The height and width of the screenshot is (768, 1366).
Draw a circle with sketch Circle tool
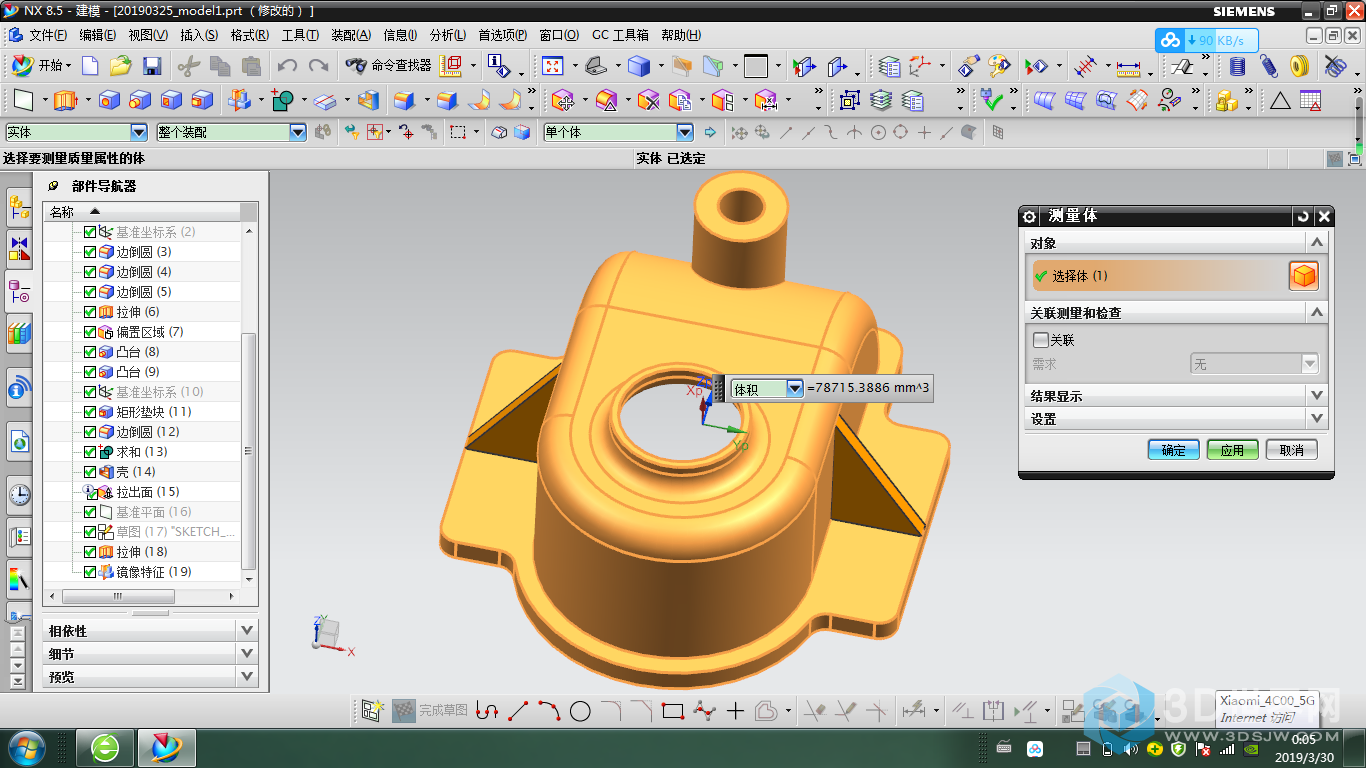[580, 711]
